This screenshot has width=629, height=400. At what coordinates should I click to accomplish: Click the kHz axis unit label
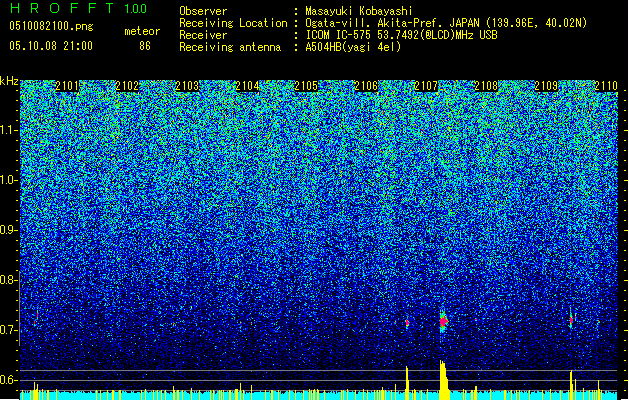(x=9, y=81)
